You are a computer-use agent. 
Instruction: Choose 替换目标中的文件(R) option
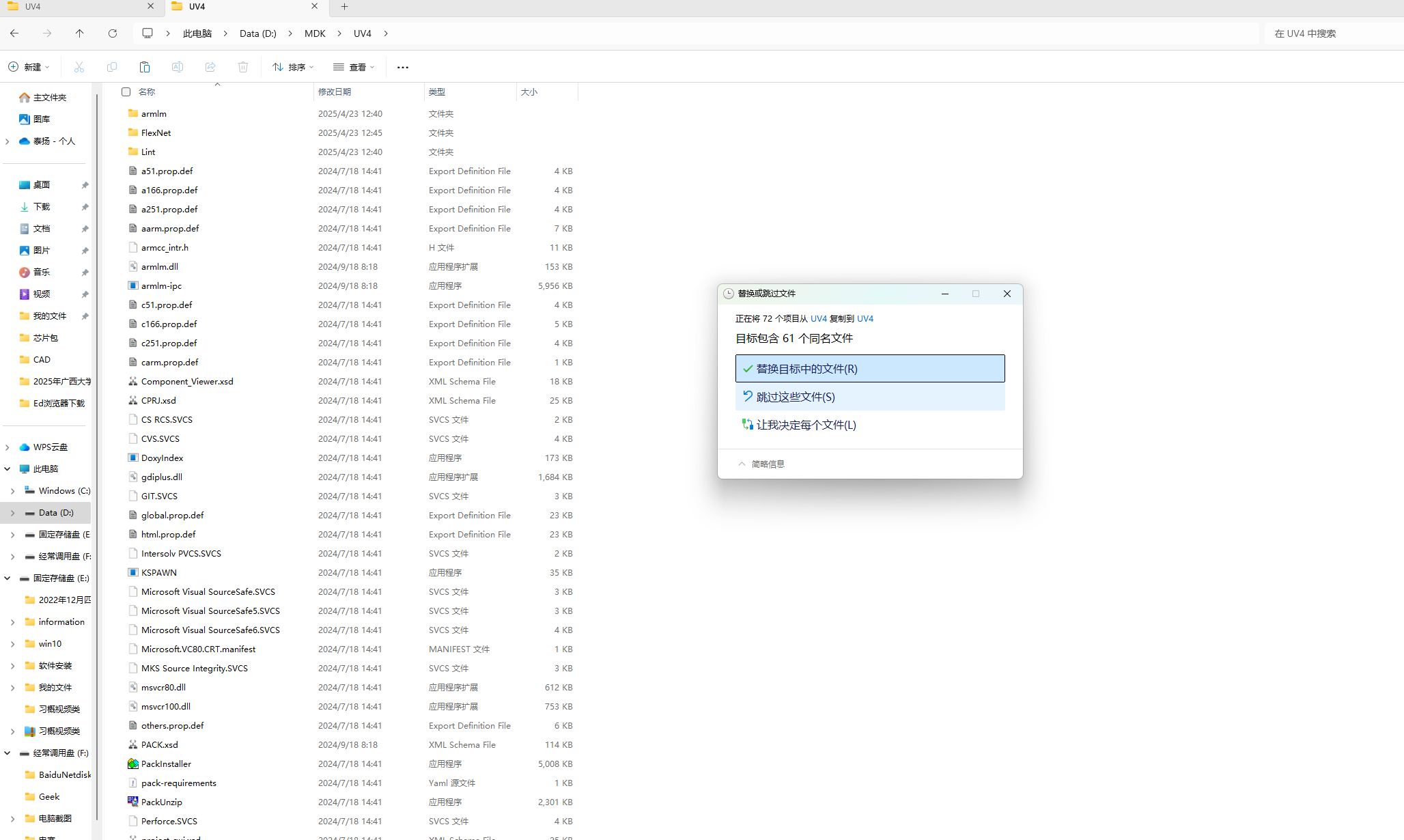(x=870, y=369)
